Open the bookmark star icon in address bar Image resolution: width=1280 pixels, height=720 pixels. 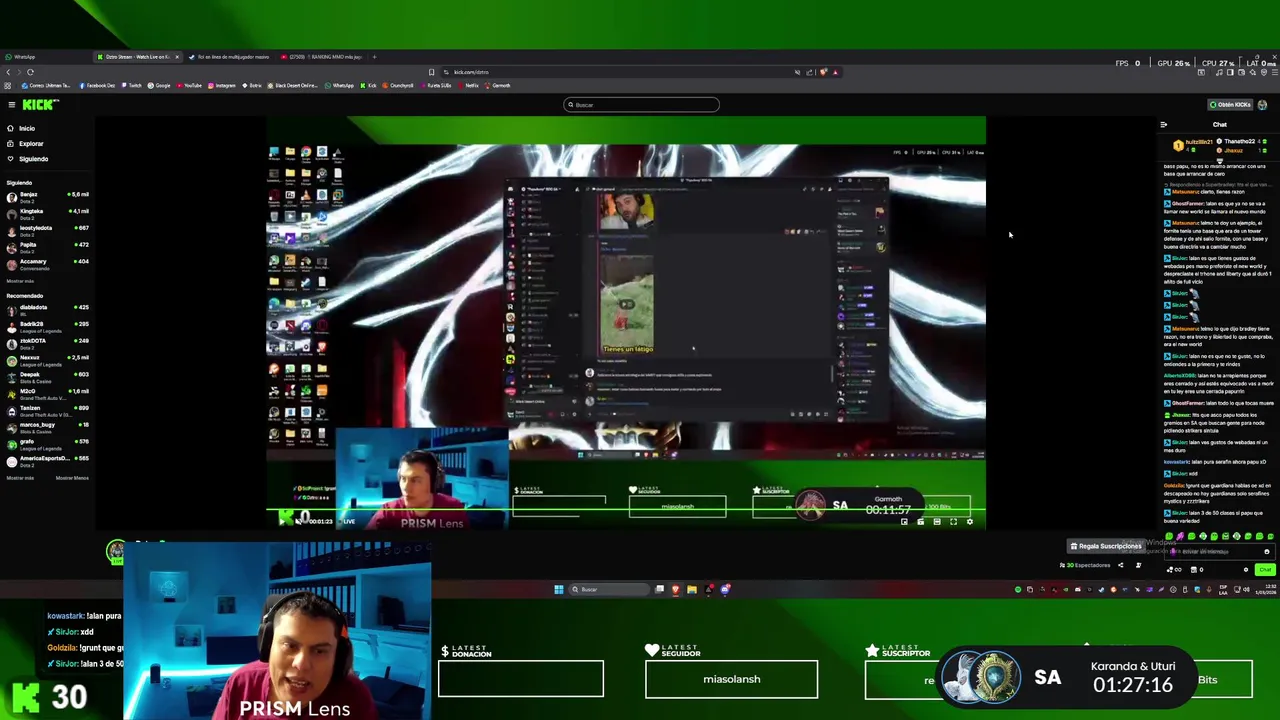[x=431, y=72]
